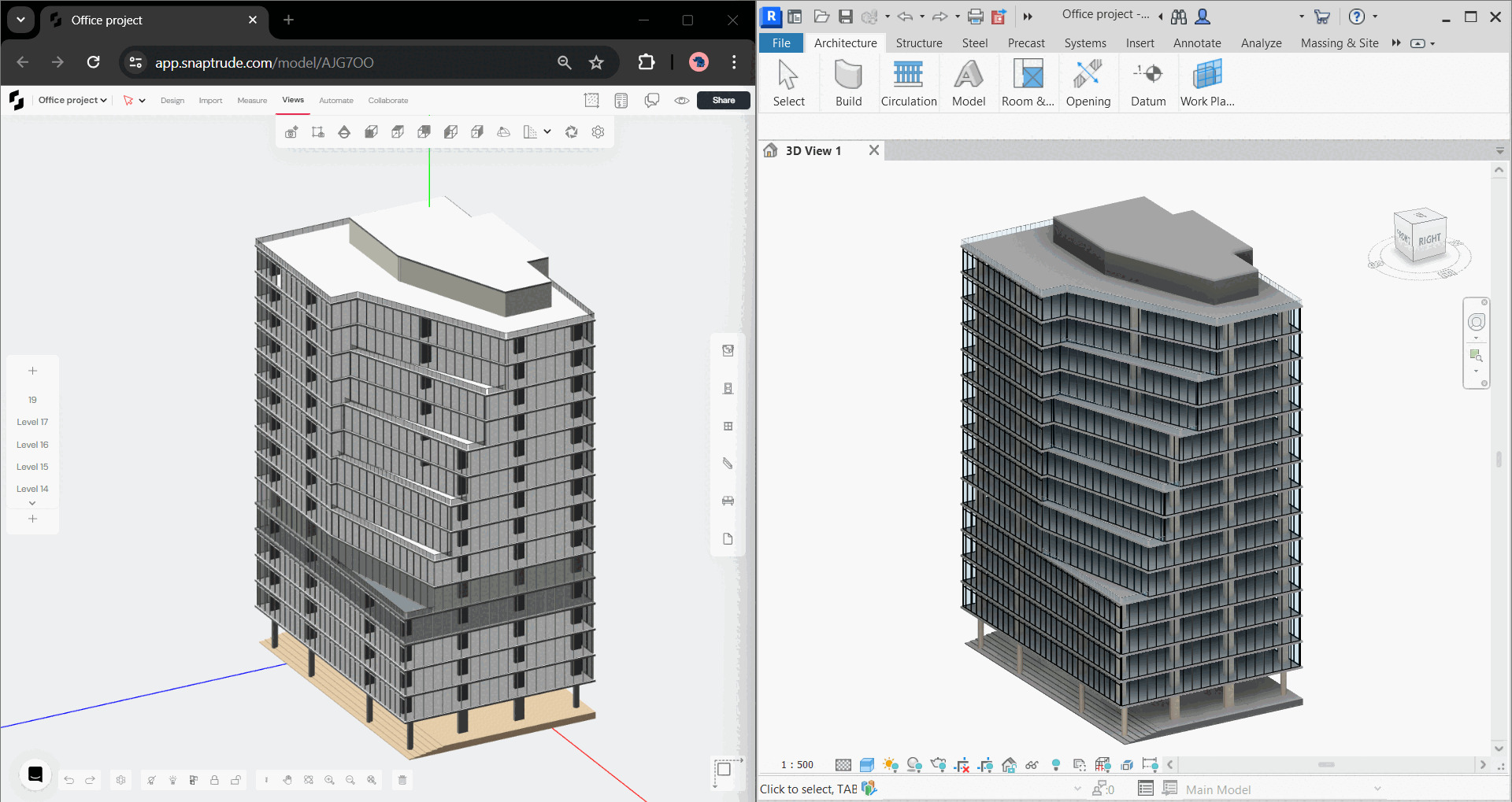Switch to the Structure ribbon tab
Viewport: 1512px width, 802px height.
pyautogui.click(x=918, y=43)
